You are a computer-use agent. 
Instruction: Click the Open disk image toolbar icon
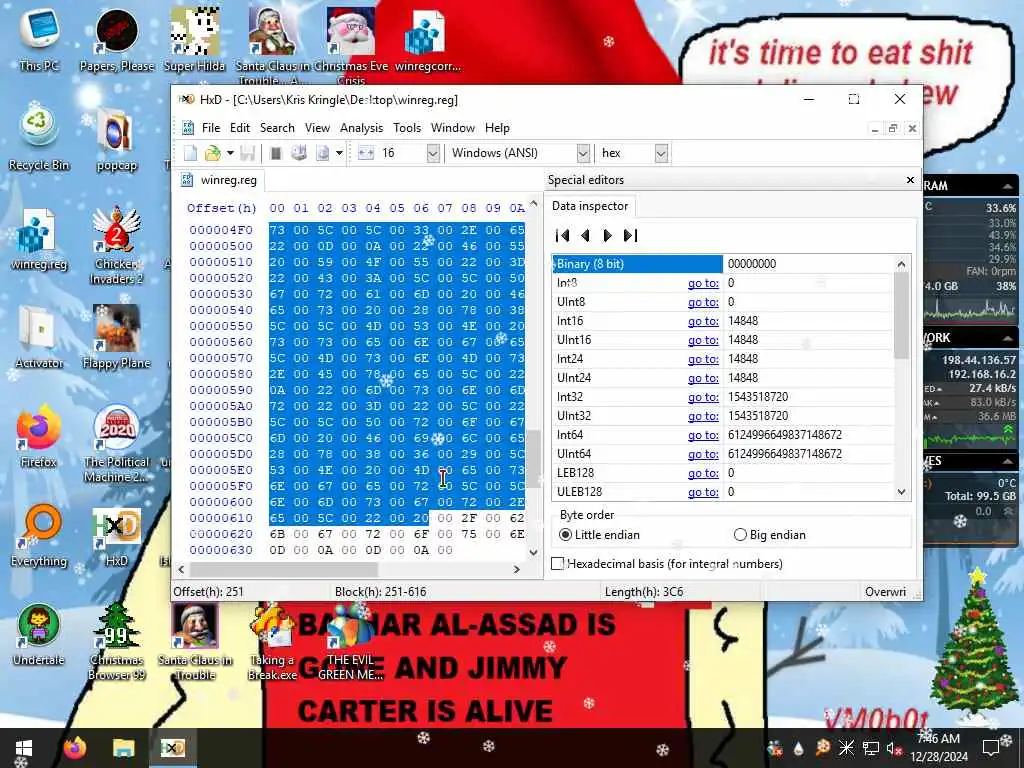pos(323,153)
